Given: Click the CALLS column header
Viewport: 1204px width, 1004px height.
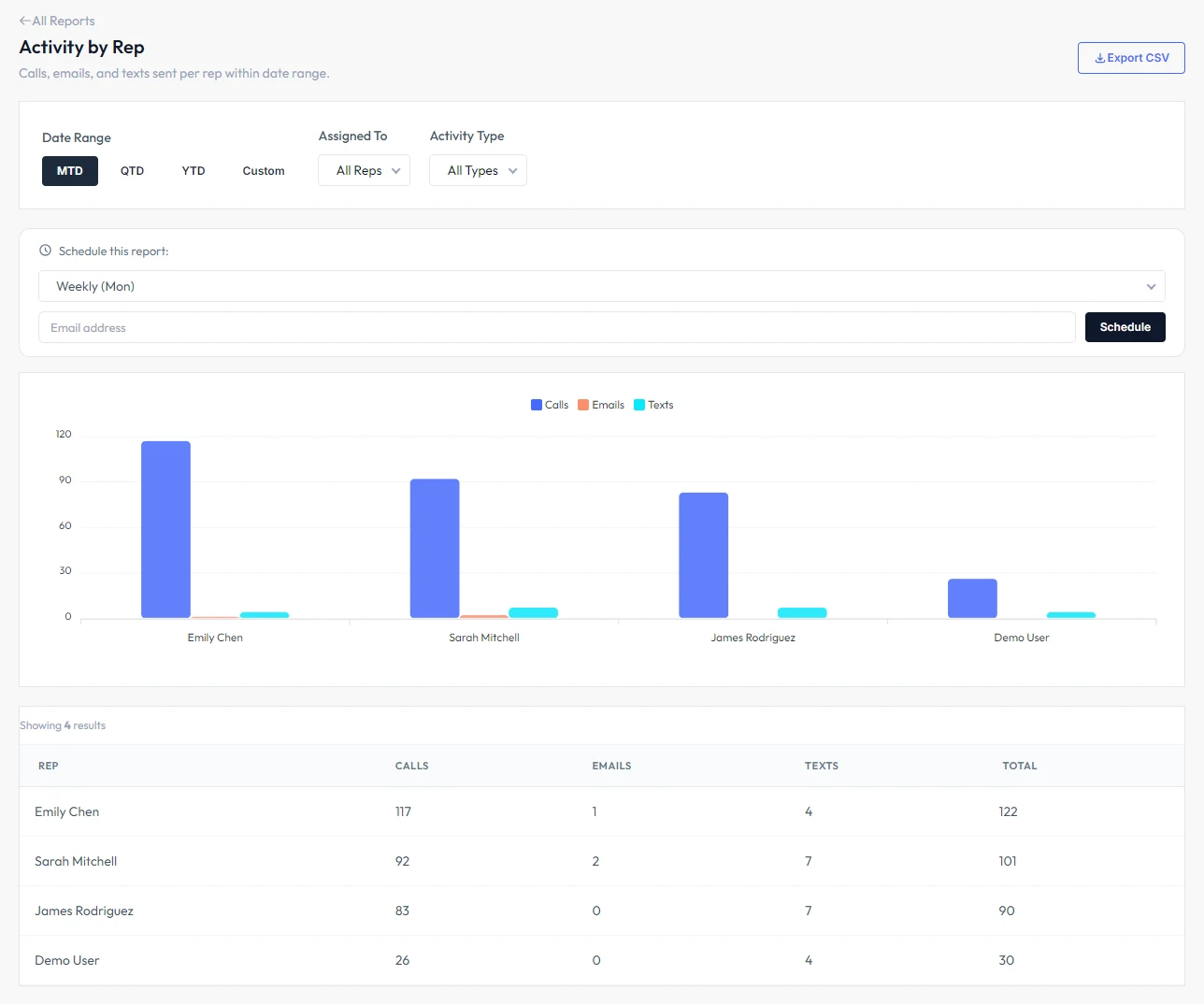Looking at the screenshot, I should (x=412, y=766).
